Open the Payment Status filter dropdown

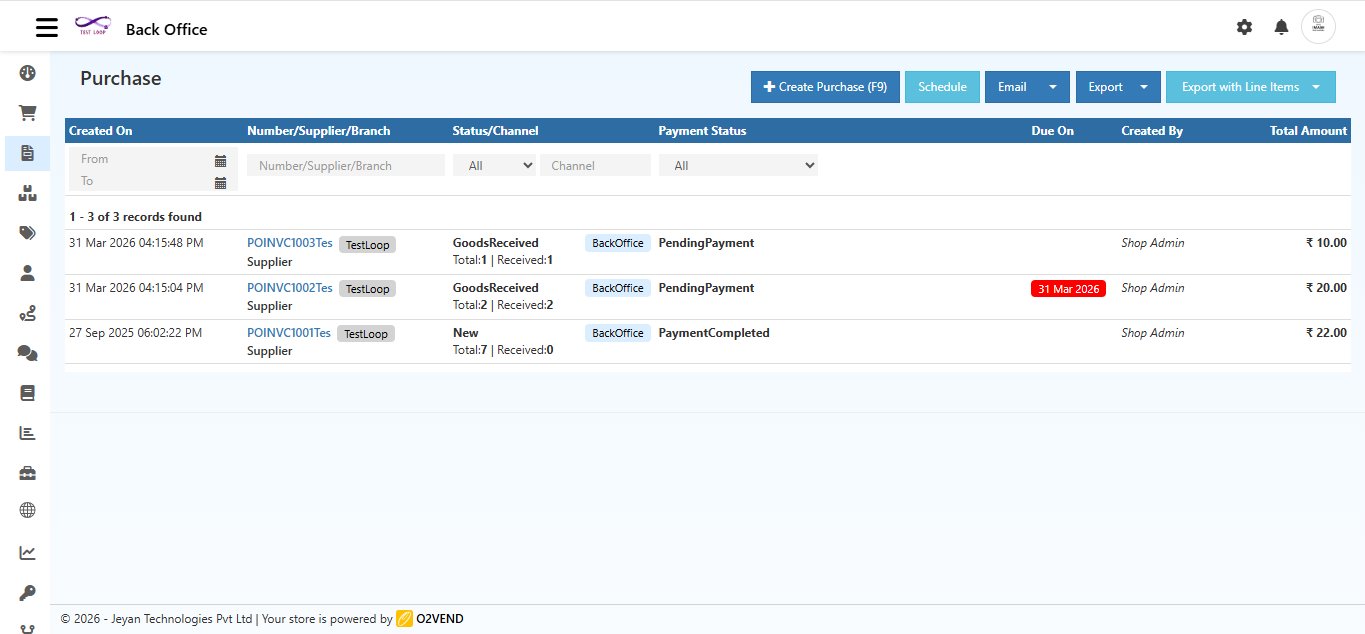738,164
